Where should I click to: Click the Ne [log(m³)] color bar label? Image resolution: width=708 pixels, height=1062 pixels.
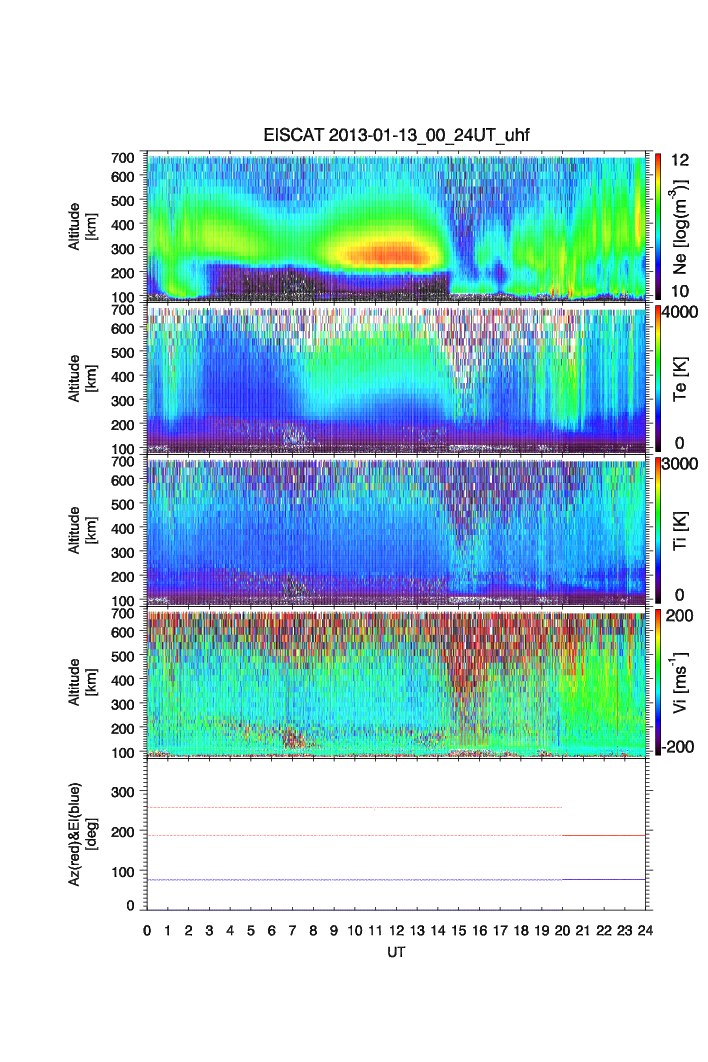pyautogui.click(x=682, y=227)
